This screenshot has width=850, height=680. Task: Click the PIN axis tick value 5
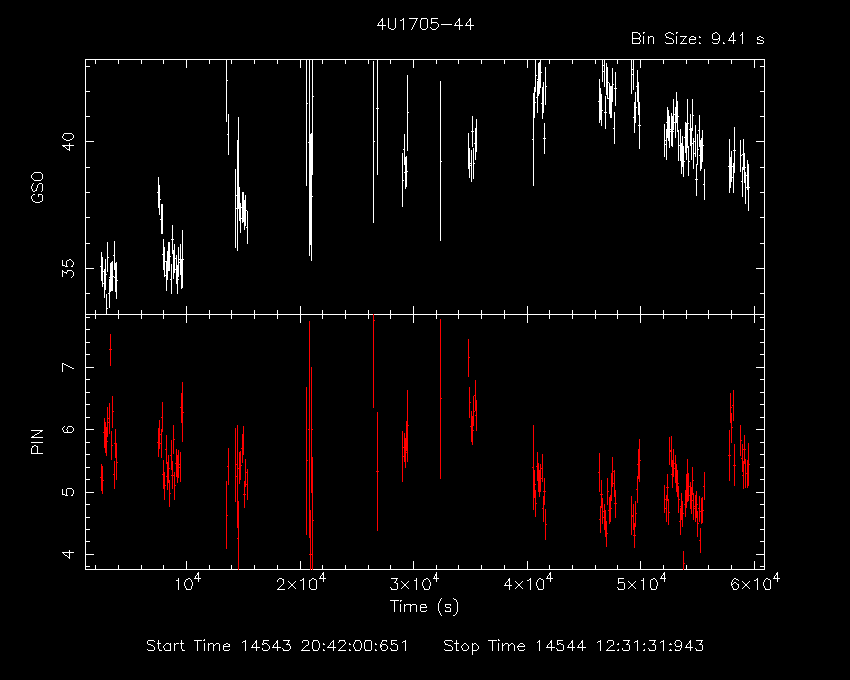[68, 492]
